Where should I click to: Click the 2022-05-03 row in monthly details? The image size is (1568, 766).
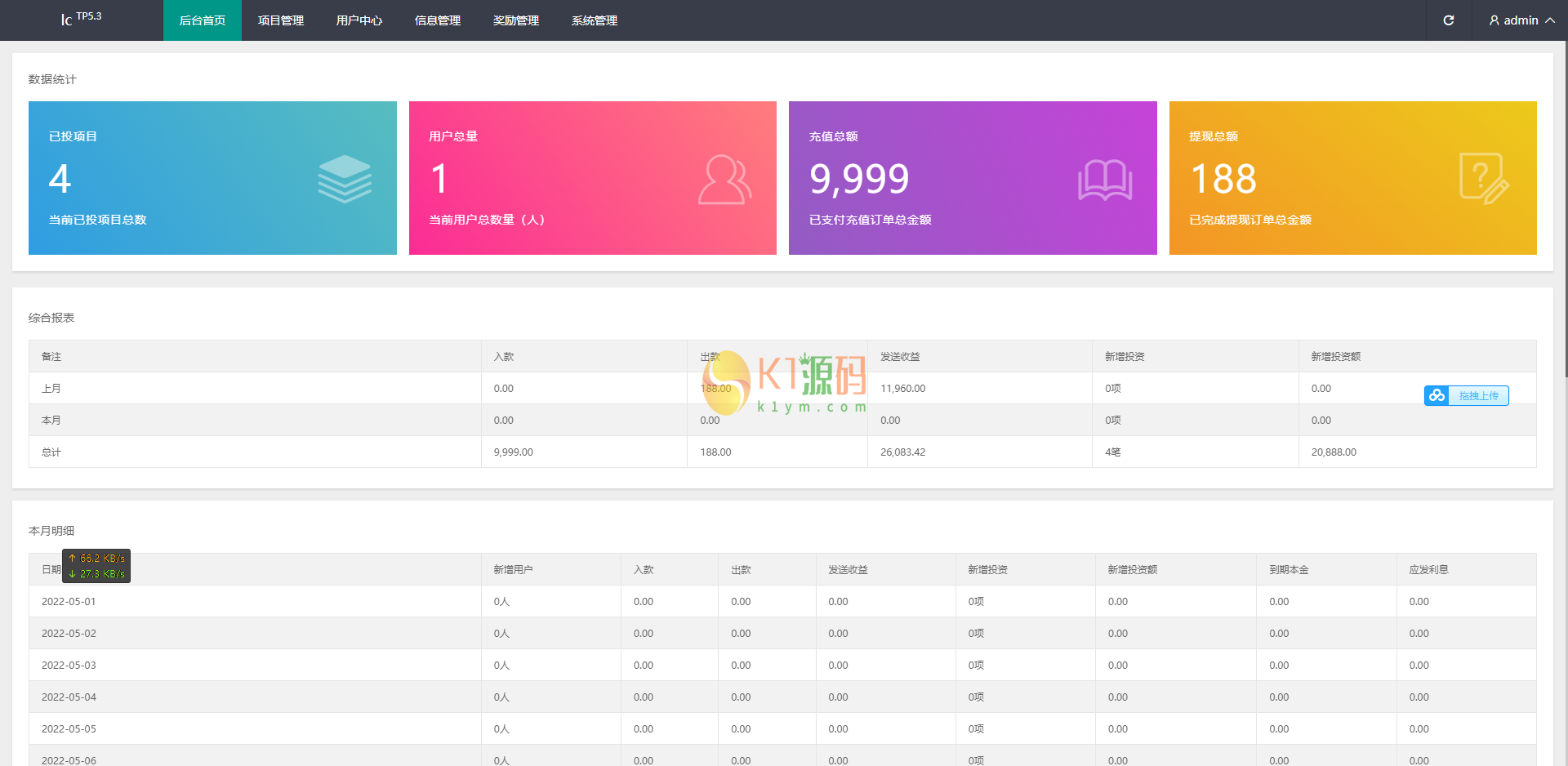[x=69, y=665]
